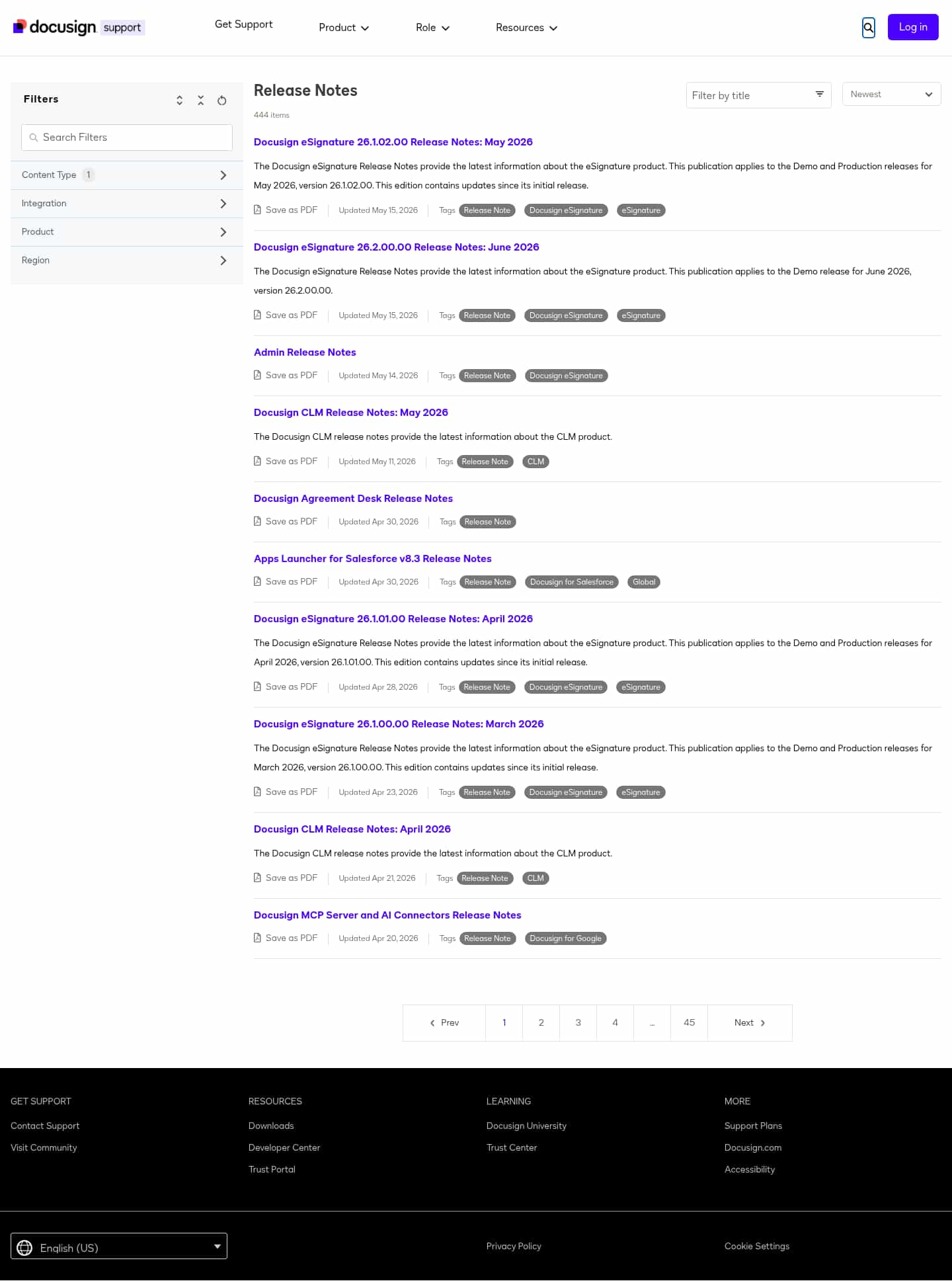This screenshot has height=1281, width=952.
Task: Open Docusign CLM Release Notes: May 2026
Action: (351, 413)
